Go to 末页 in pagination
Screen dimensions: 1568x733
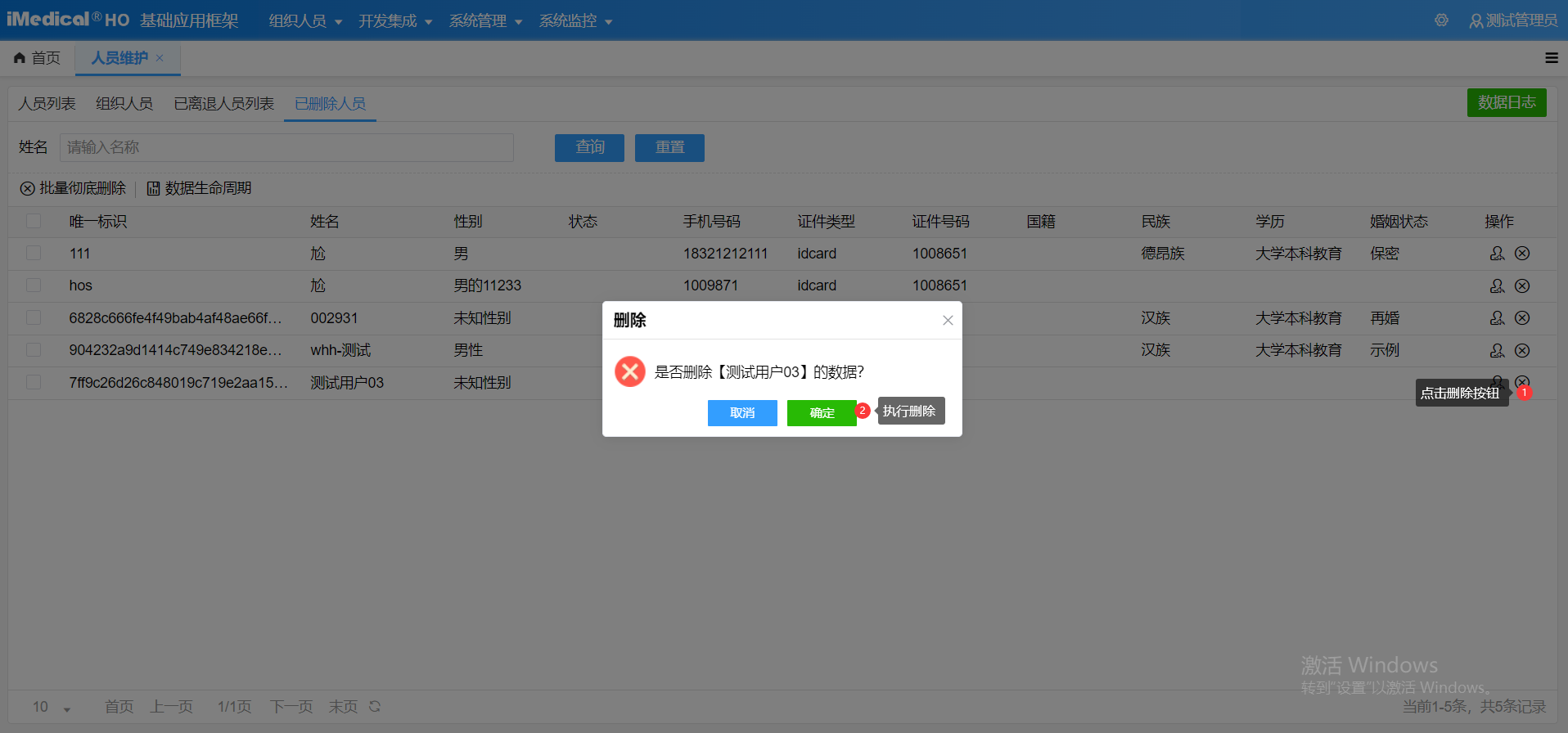pyautogui.click(x=343, y=707)
